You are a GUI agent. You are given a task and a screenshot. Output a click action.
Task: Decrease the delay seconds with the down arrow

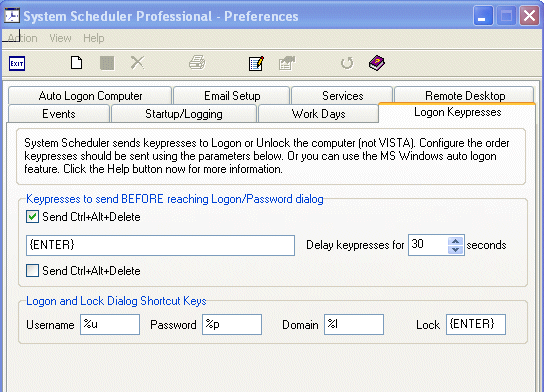[x=456, y=249]
